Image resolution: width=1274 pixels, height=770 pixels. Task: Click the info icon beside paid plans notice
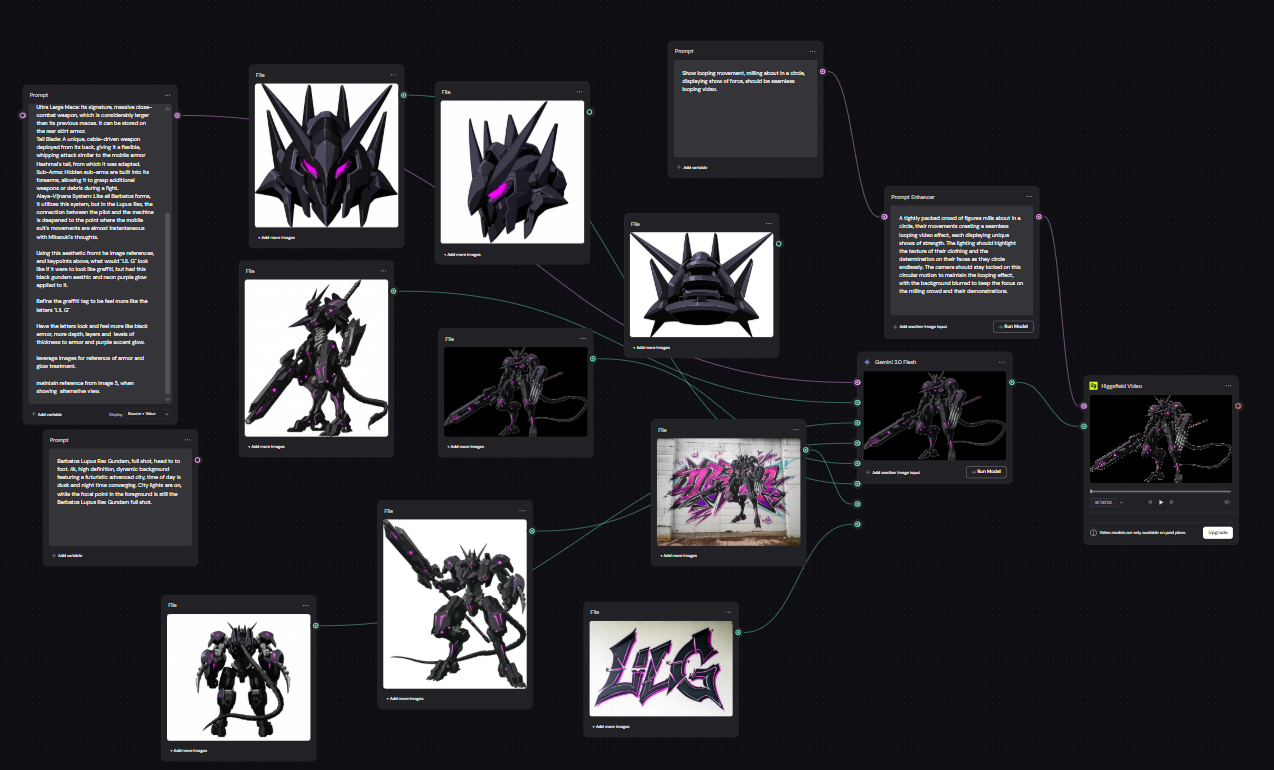pyautogui.click(x=1093, y=533)
